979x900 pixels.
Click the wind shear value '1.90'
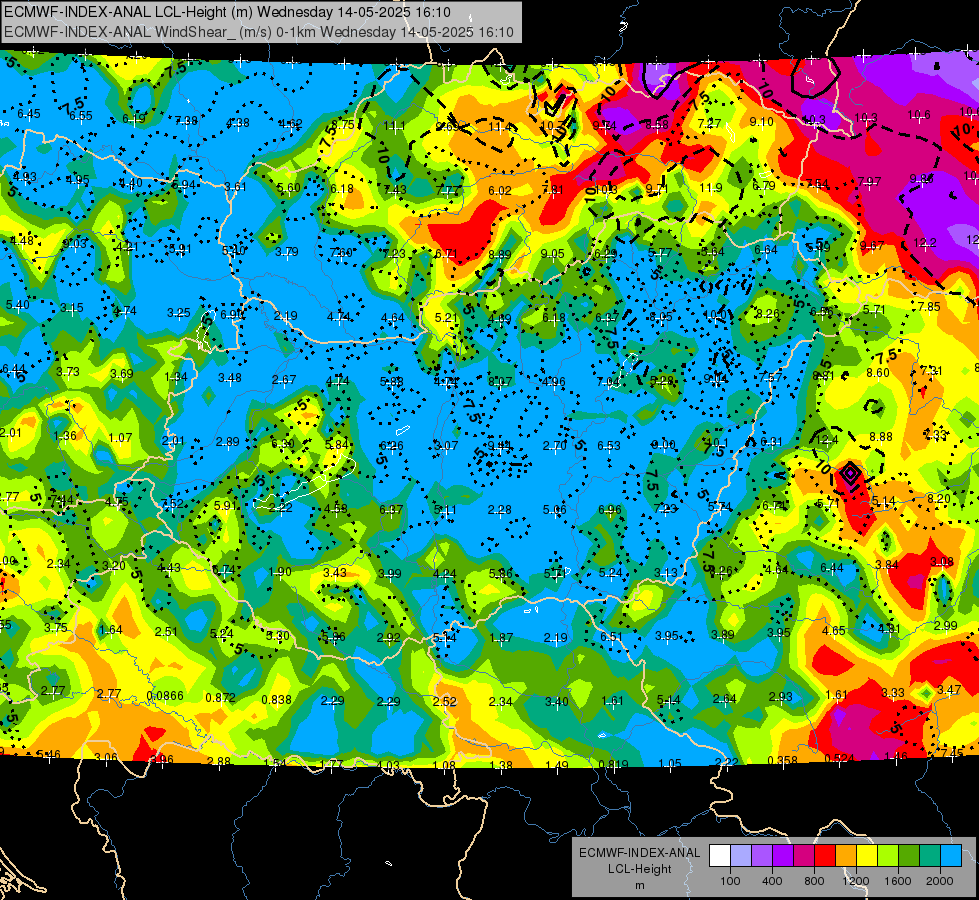point(280,571)
